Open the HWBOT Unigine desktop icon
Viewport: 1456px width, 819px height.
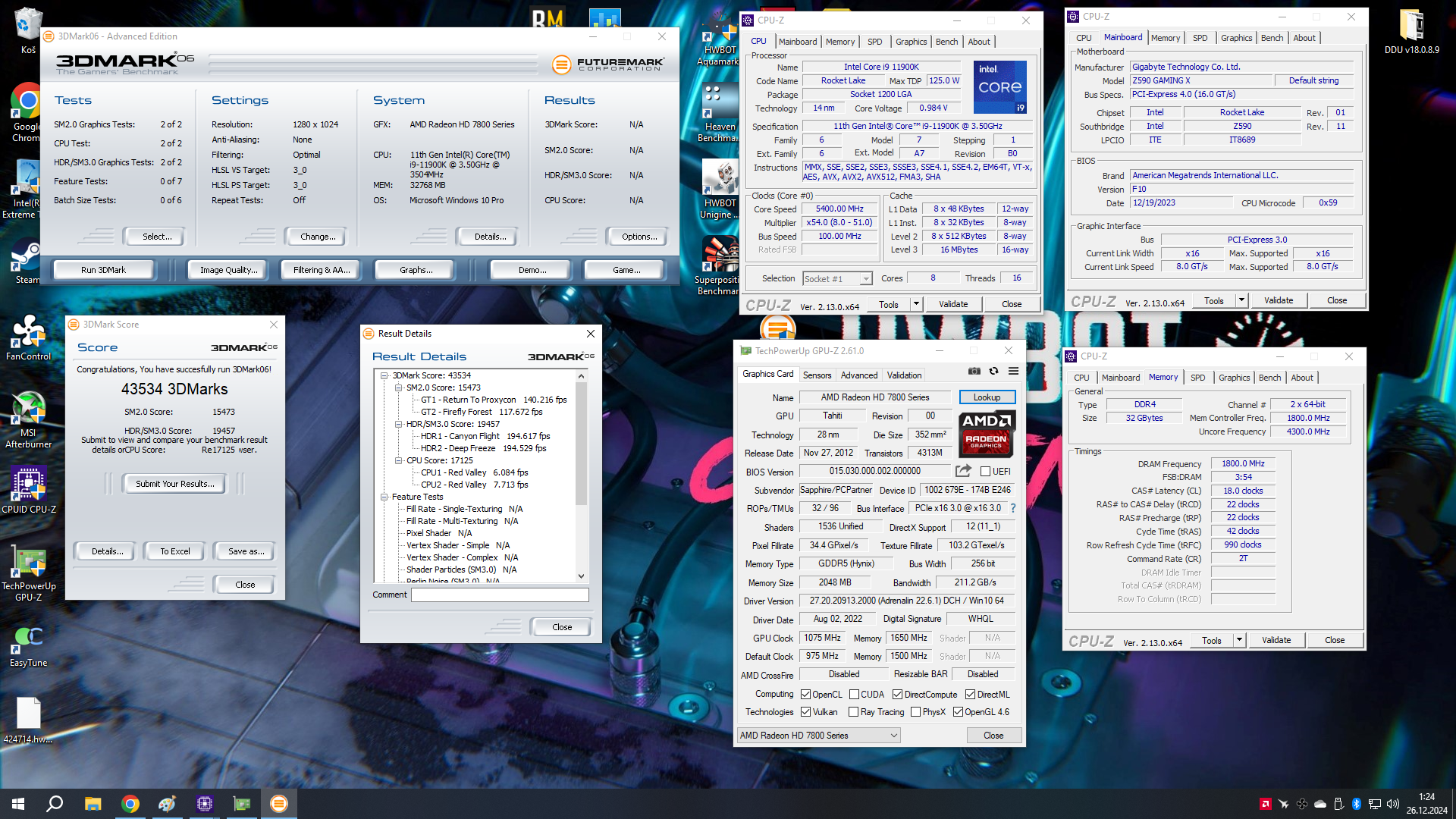[719, 190]
